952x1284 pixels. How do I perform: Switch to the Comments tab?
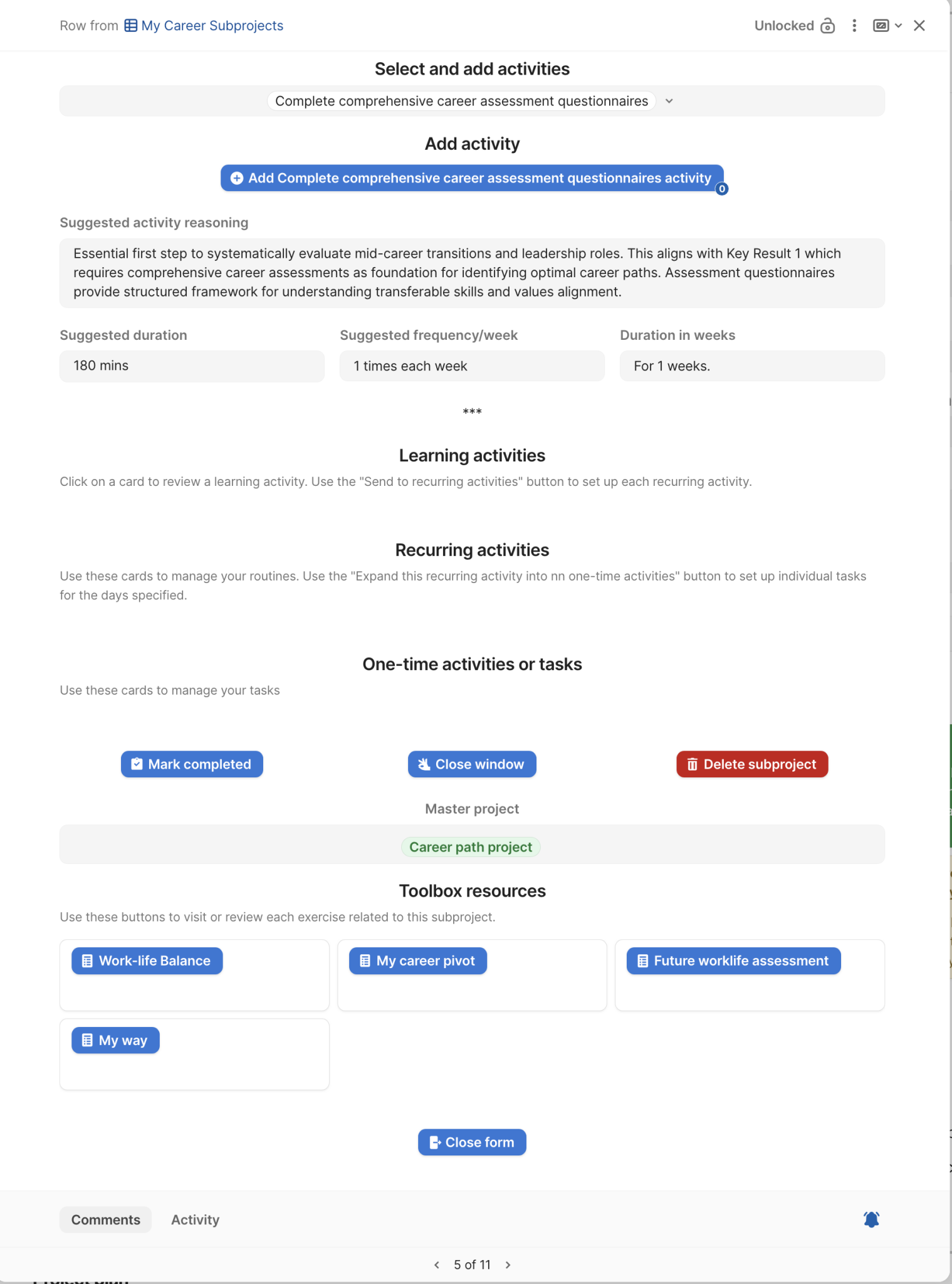click(105, 1219)
